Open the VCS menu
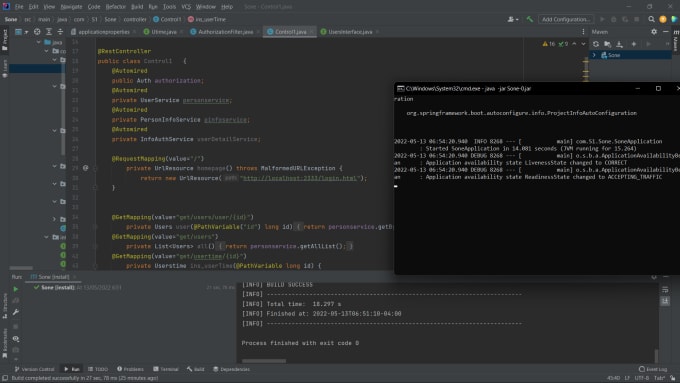 (x=186, y=7)
